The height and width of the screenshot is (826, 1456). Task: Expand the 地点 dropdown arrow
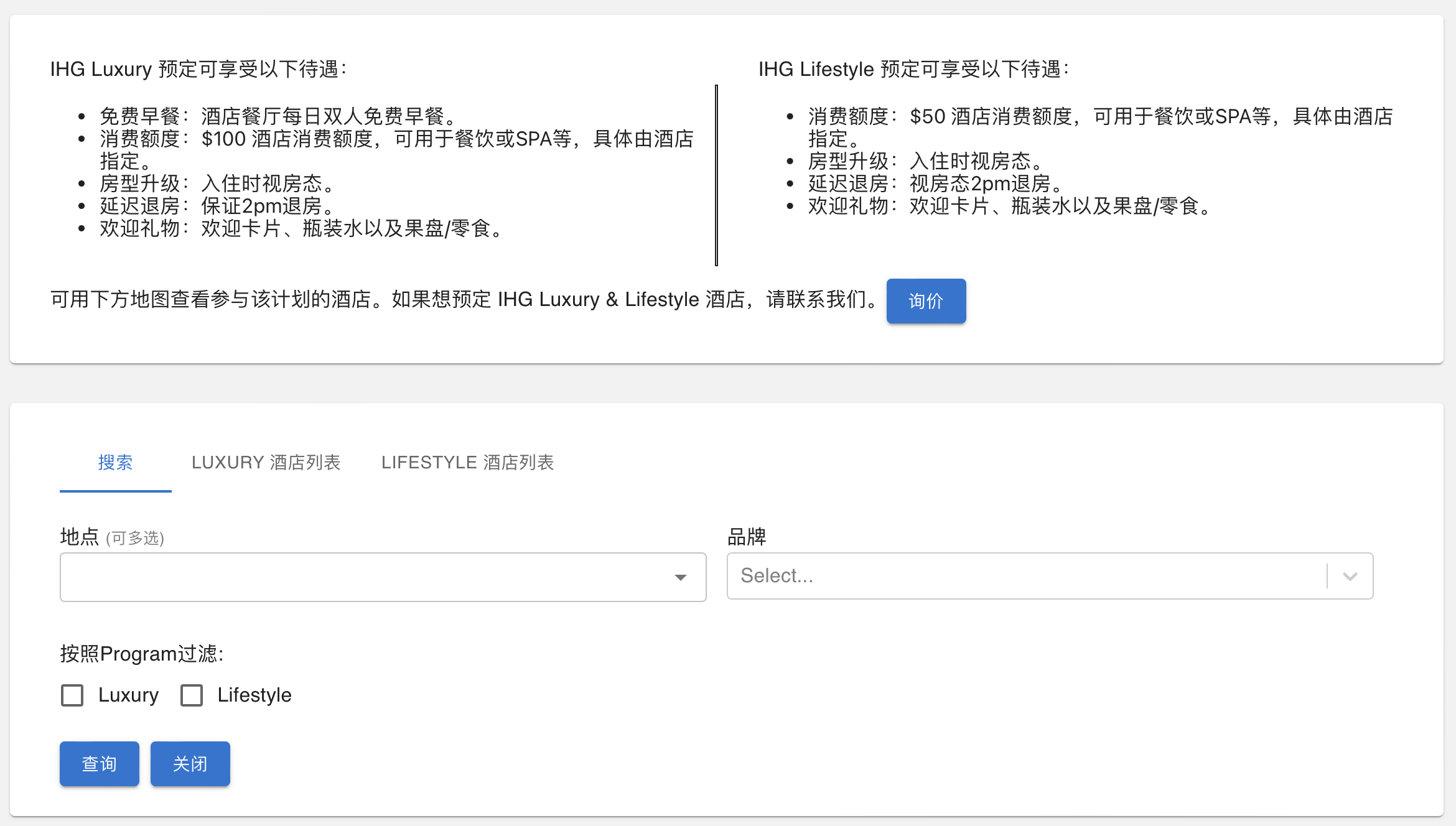[x=681, y=577]
